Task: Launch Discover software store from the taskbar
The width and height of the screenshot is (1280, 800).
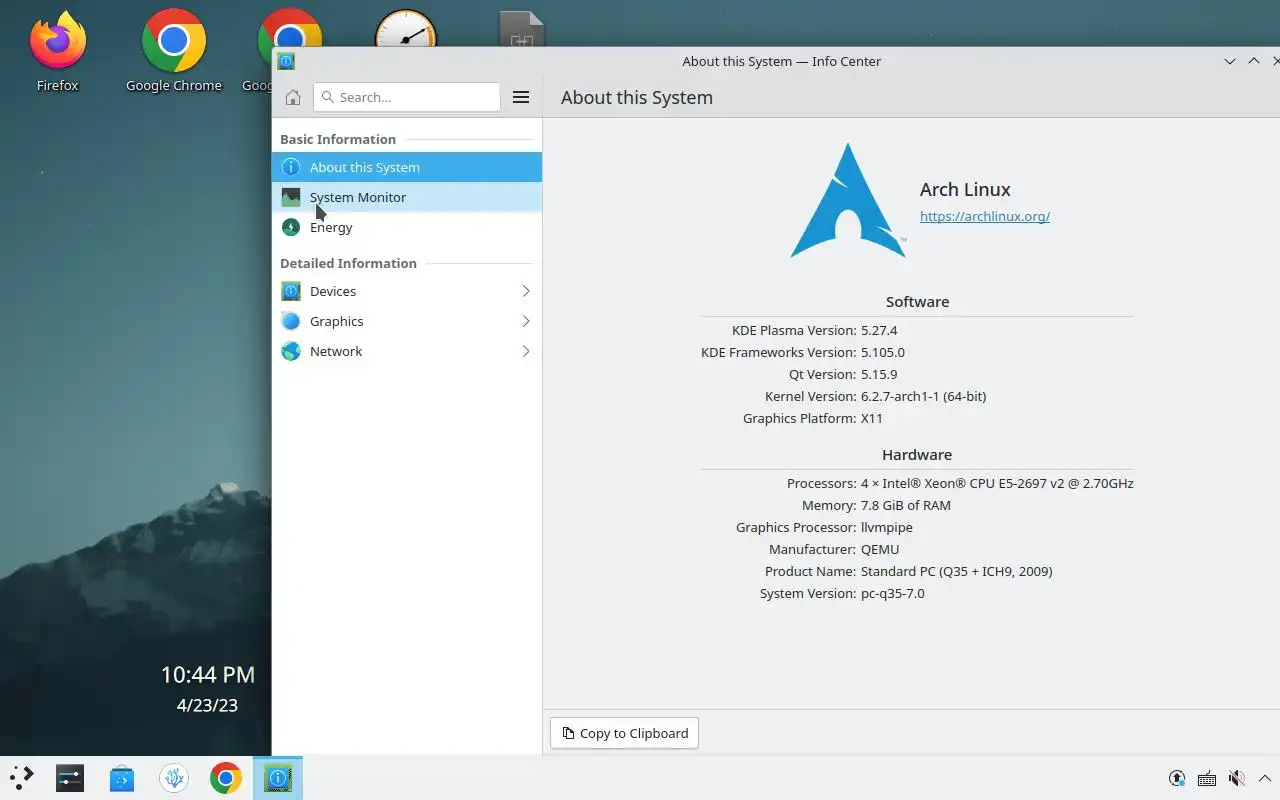Action: coord(122,778)
